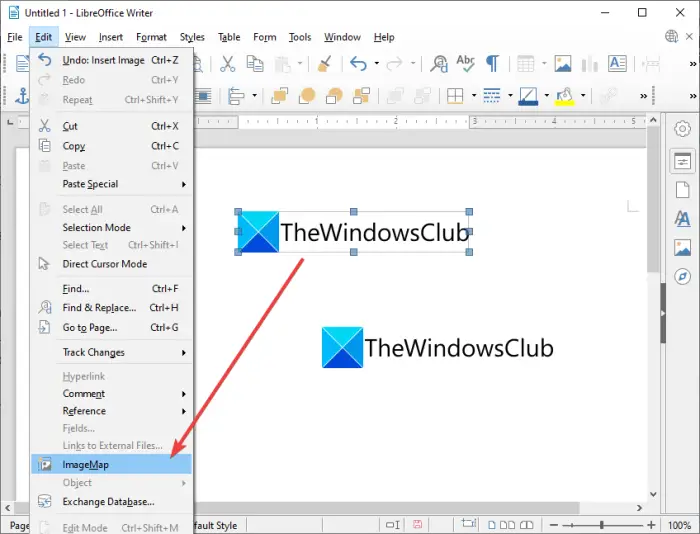Choose ImageMap from the Edit menu

click(112, 464)
